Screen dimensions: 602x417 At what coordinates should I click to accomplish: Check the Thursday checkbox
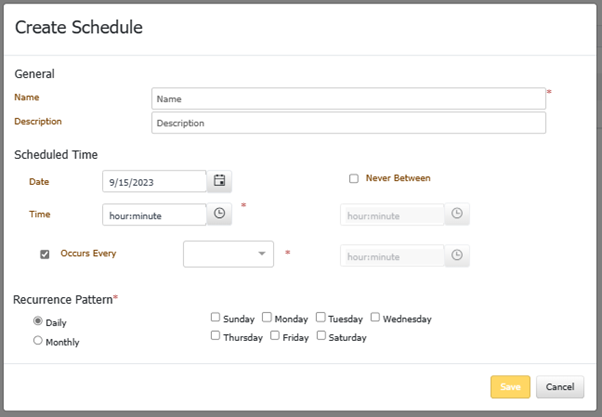[216, 336]
